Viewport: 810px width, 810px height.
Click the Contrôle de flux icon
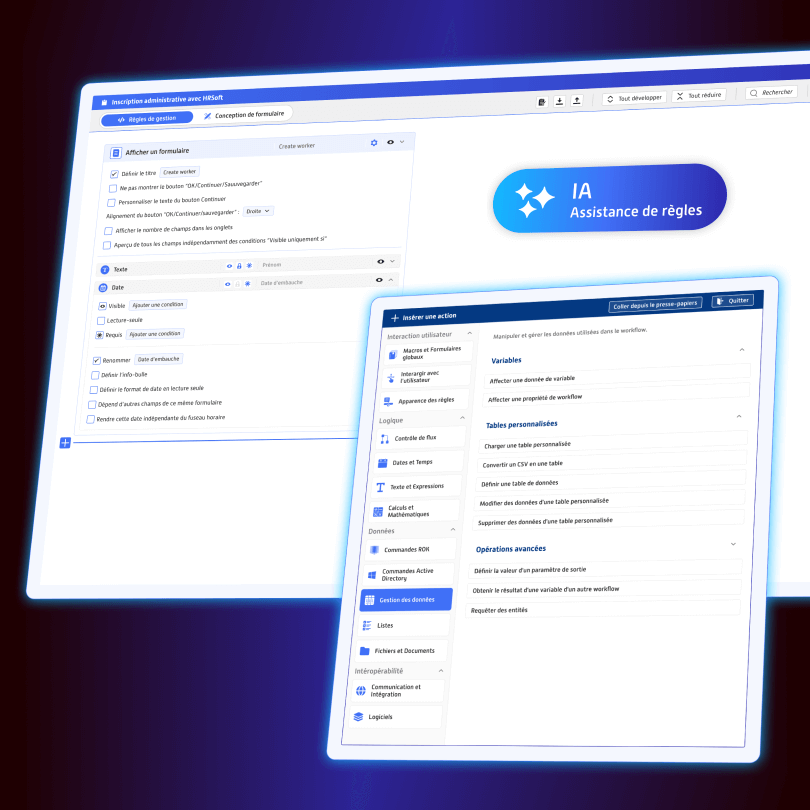click(385, 438)
